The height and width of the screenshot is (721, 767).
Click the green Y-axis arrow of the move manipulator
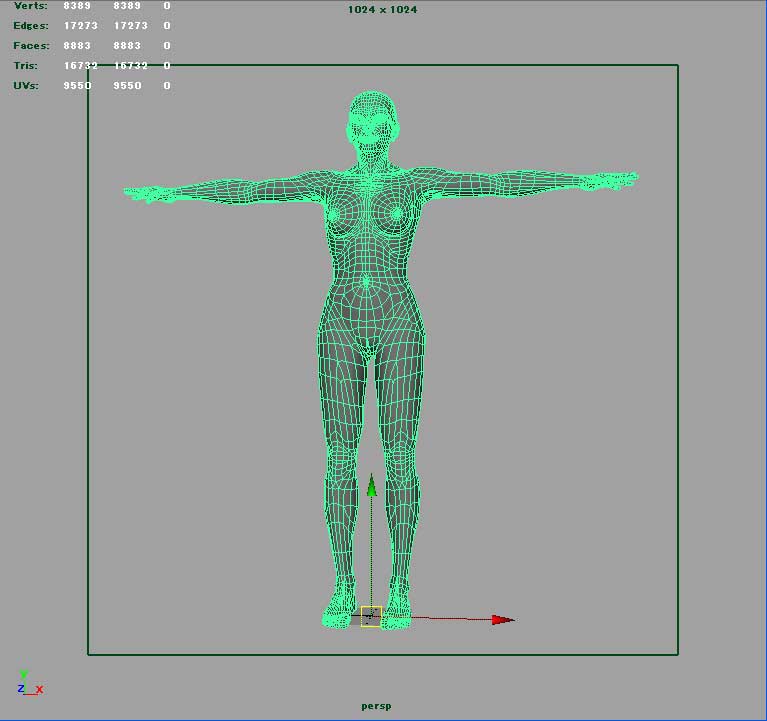coord(371,487)
